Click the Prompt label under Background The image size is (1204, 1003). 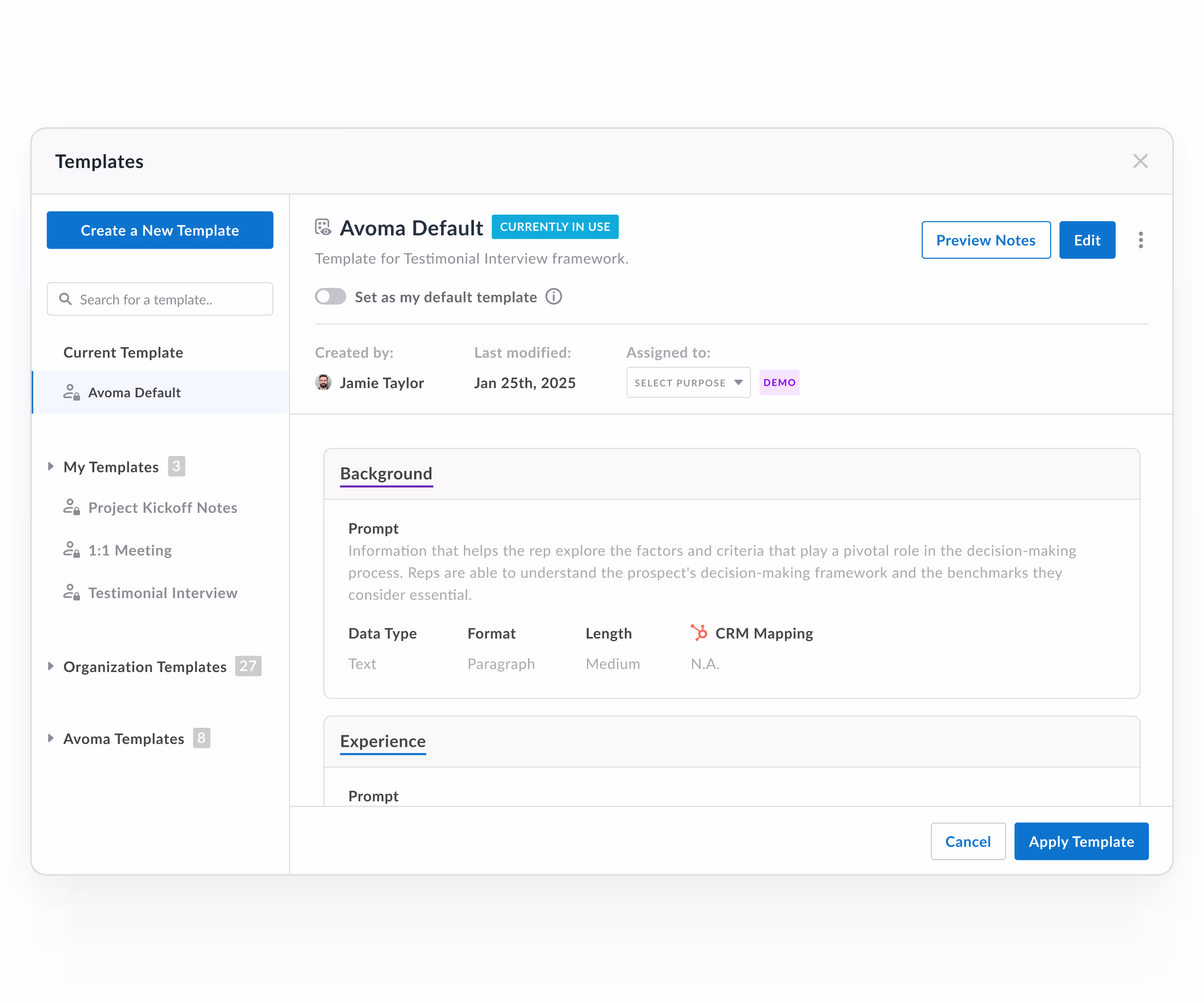point(373,529)
